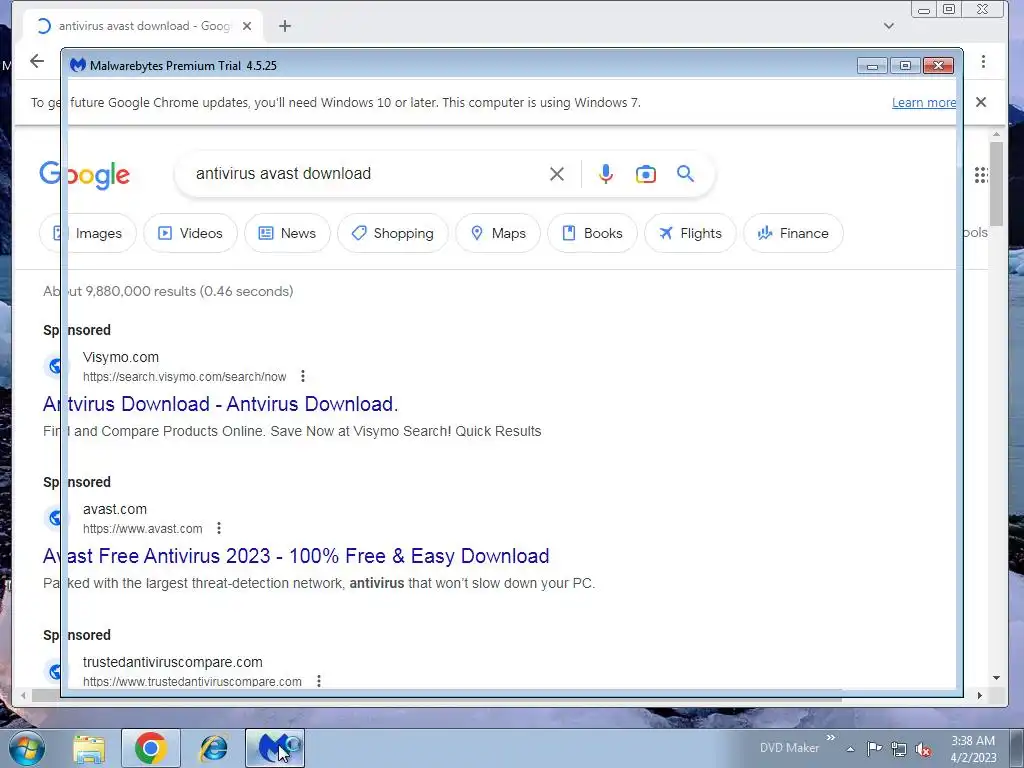Click the trustedantiviruscompare.com site name

point(172,662)
